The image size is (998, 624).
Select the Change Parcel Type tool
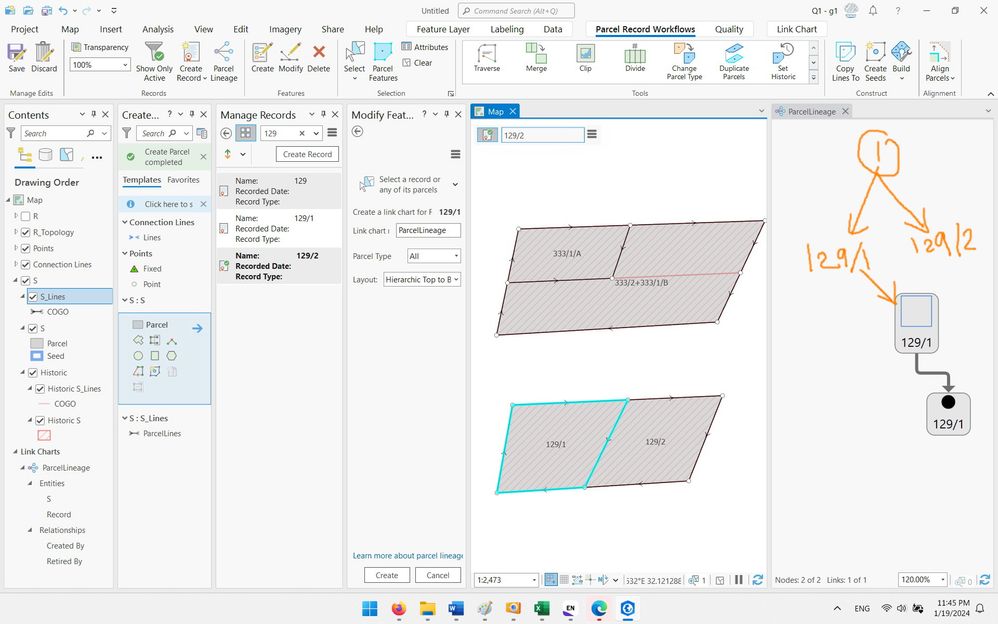coord(684,61)
